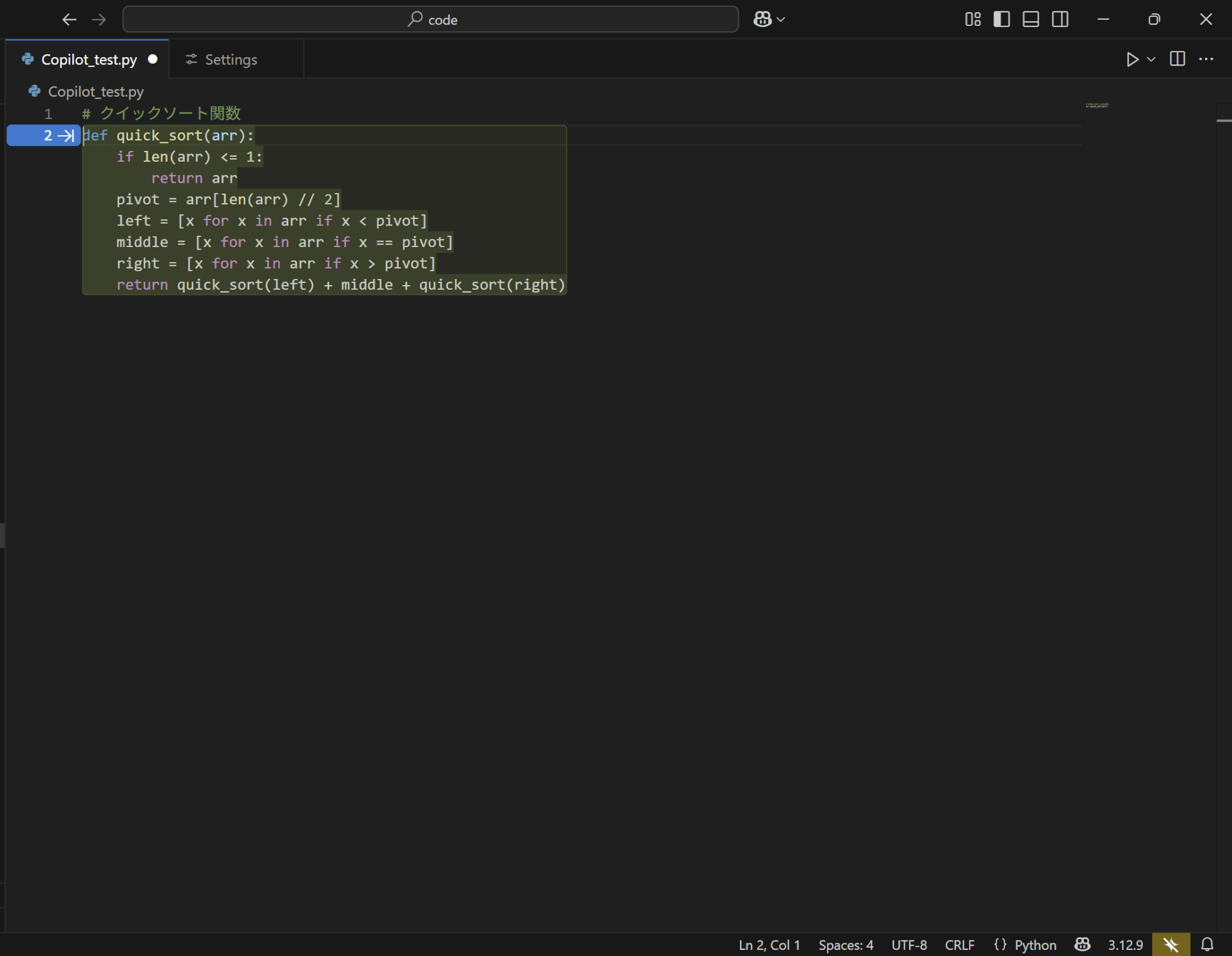Viewport: 1232px width, 956px height.
Task: Open the Customize Layout icon
Action: click(973, 19)
